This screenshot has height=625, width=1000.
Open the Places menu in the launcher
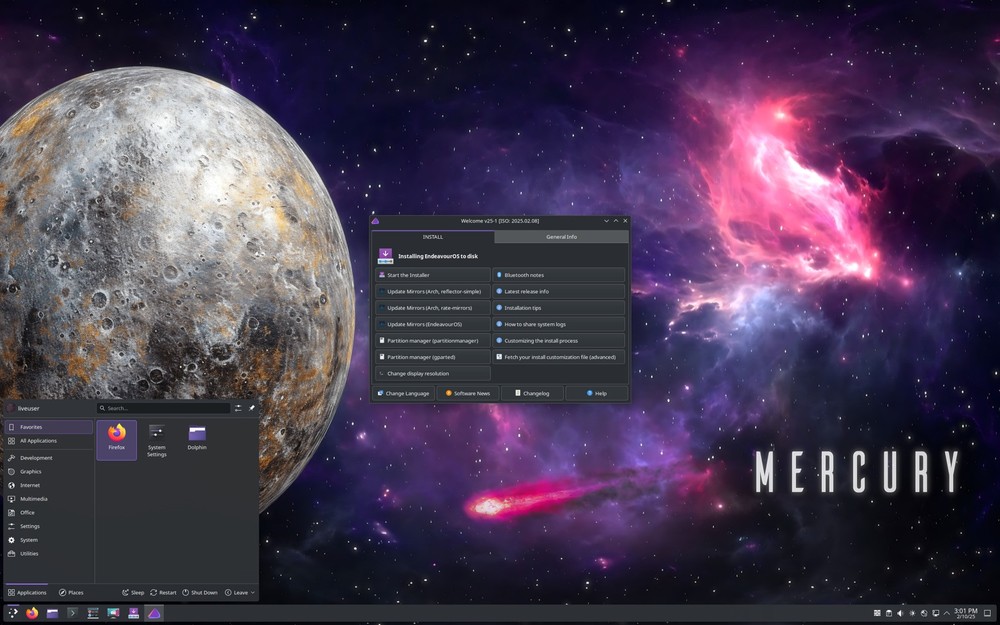point(72,592)
